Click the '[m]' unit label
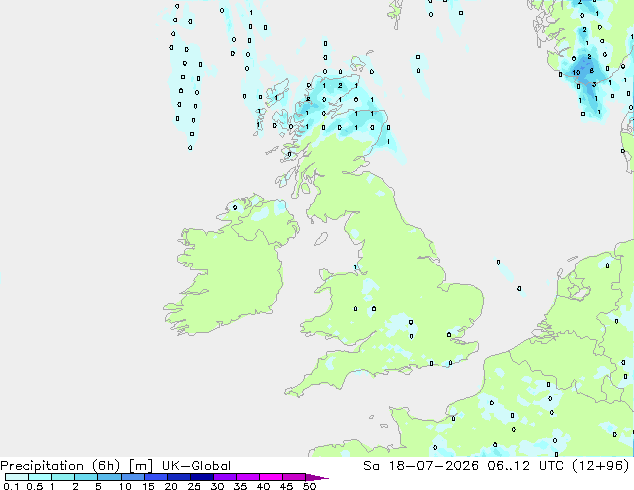This screenshot has height=490, width=634. 140,466
